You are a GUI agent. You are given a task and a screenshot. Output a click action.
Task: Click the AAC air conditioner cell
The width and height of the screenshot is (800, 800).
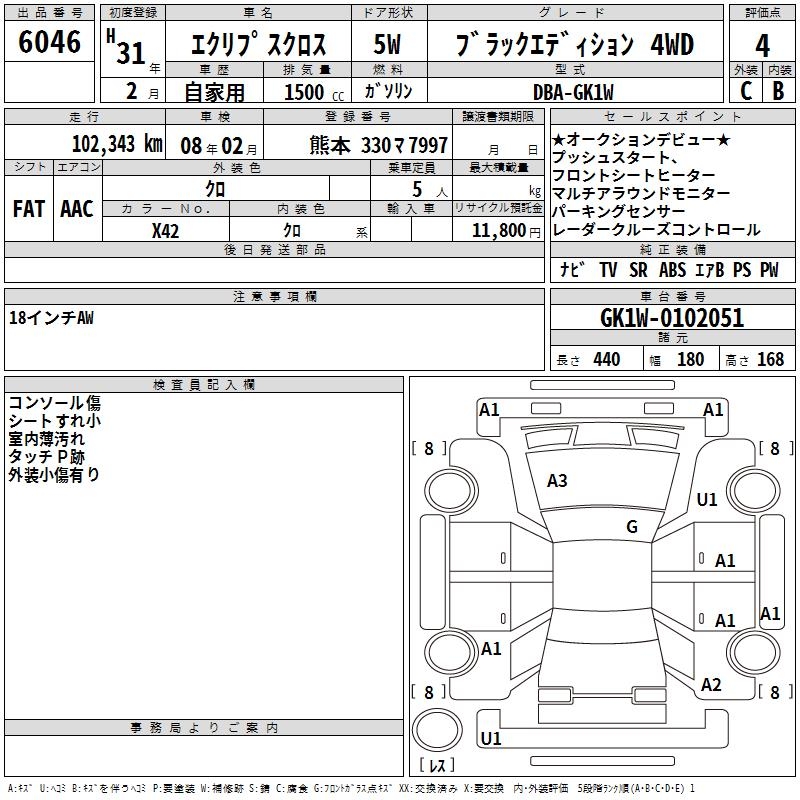point(76,209)
